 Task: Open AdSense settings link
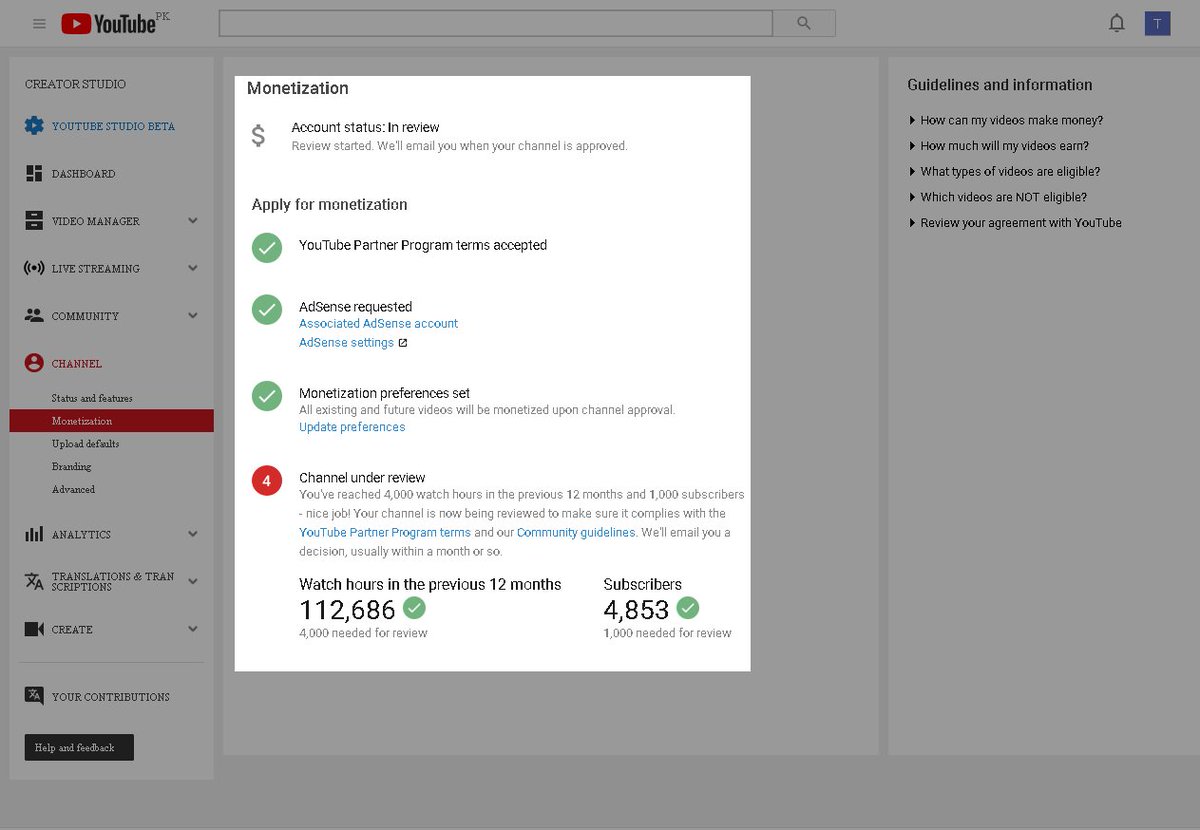pyautogui.click(x=346, y=343)
